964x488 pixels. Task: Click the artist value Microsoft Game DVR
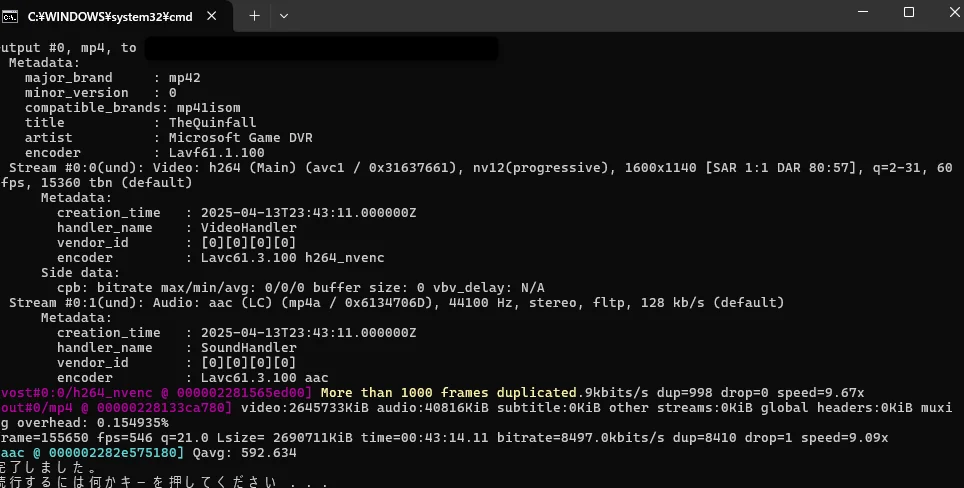240,138
